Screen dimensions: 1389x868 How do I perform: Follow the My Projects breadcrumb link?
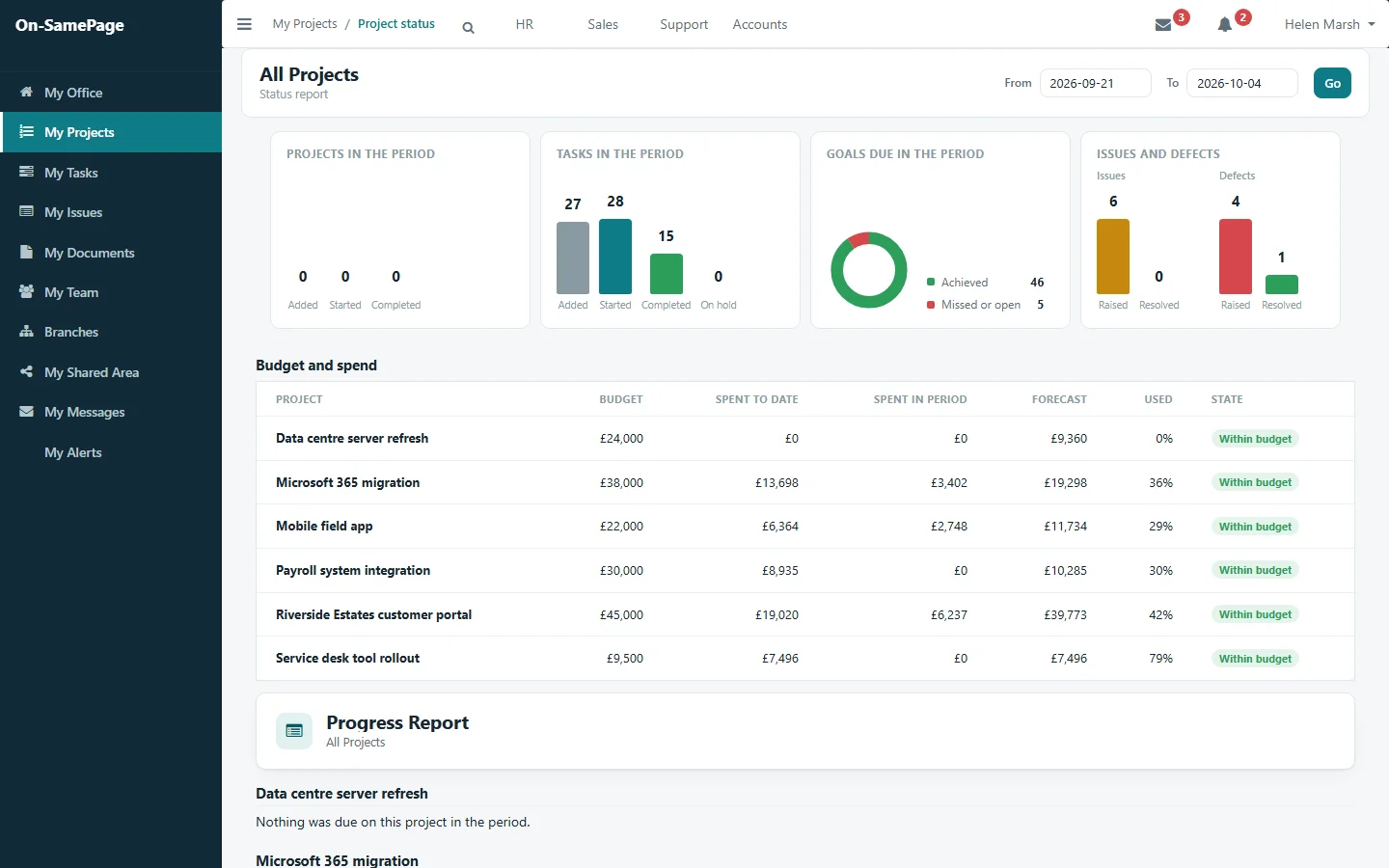[x=305, y=24]
